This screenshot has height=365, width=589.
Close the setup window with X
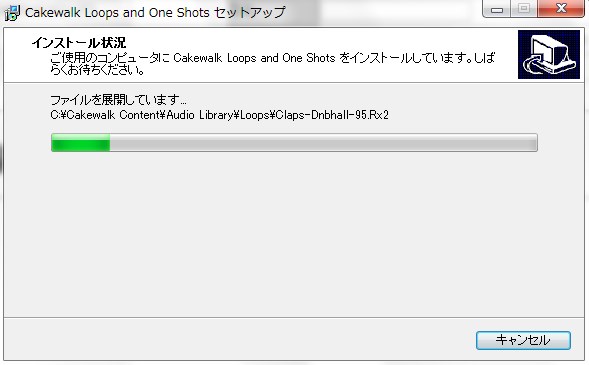(561, 9)
